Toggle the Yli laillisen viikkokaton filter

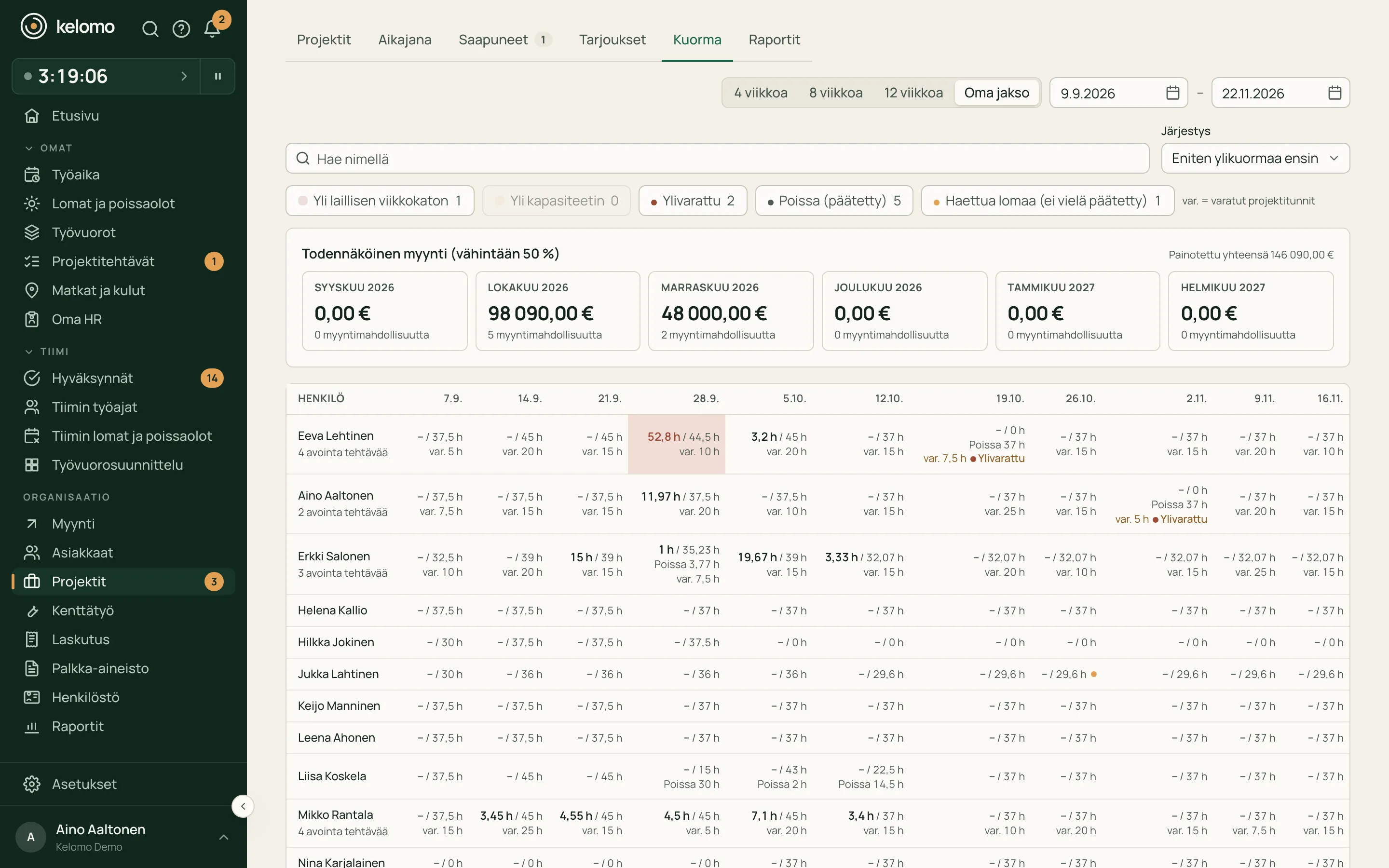(x=380, y=200)
